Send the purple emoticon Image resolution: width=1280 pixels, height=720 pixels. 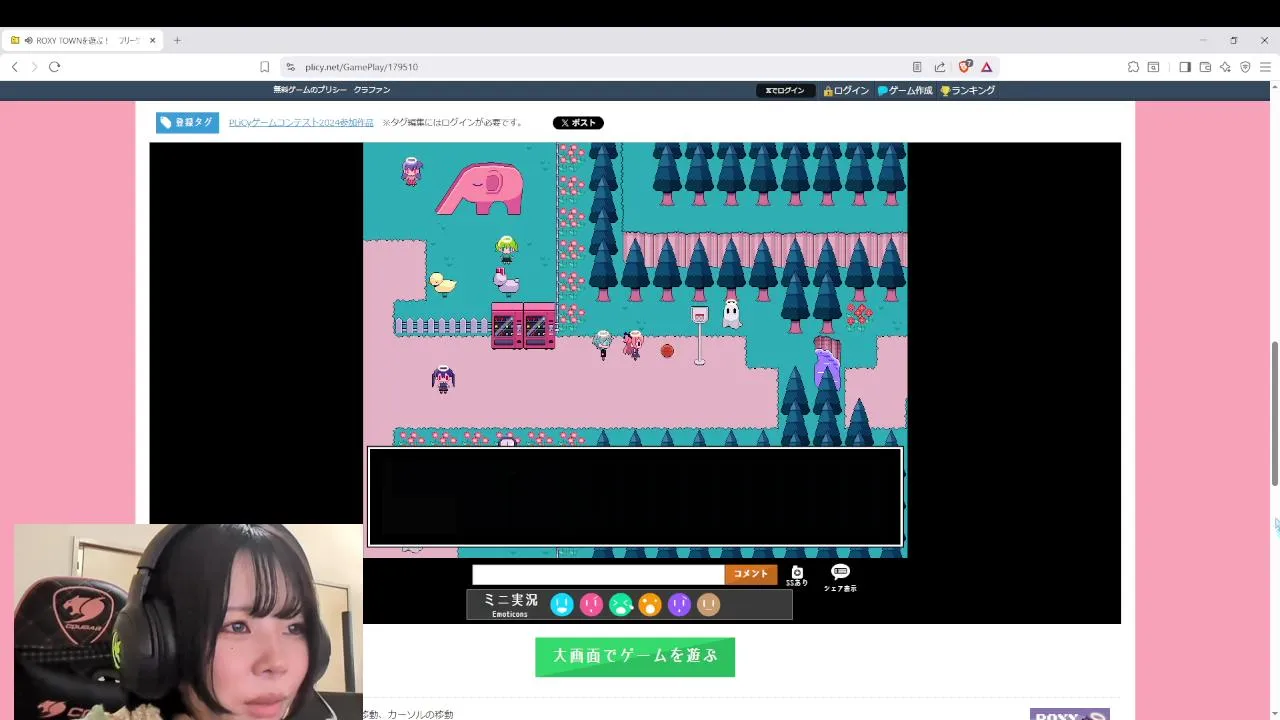pyautogui.click(x=679, y=604)
